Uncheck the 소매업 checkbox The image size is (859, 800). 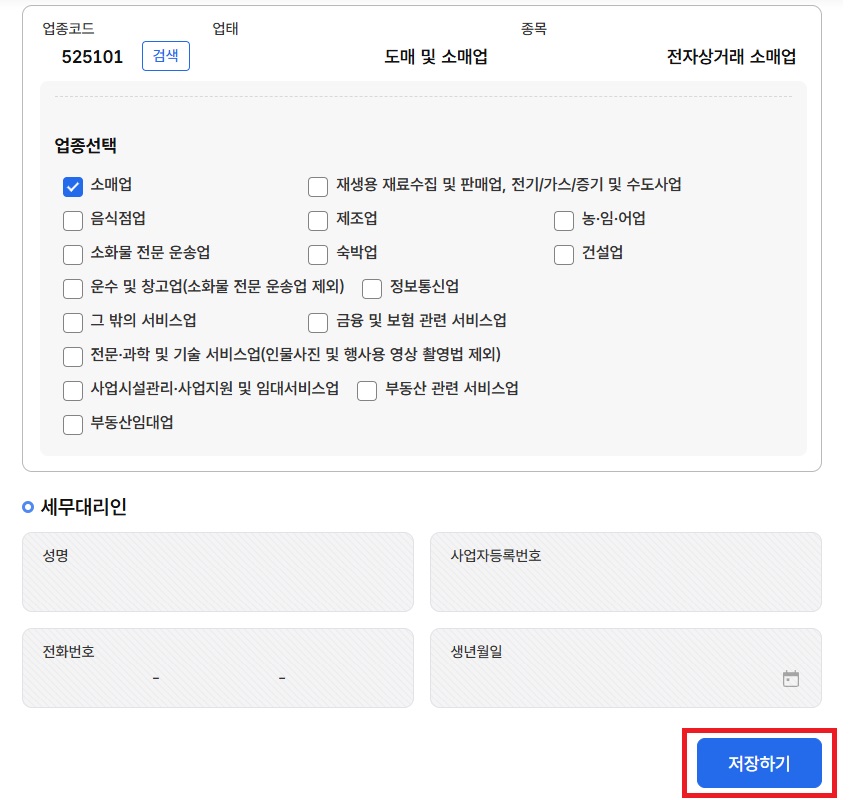73,186
